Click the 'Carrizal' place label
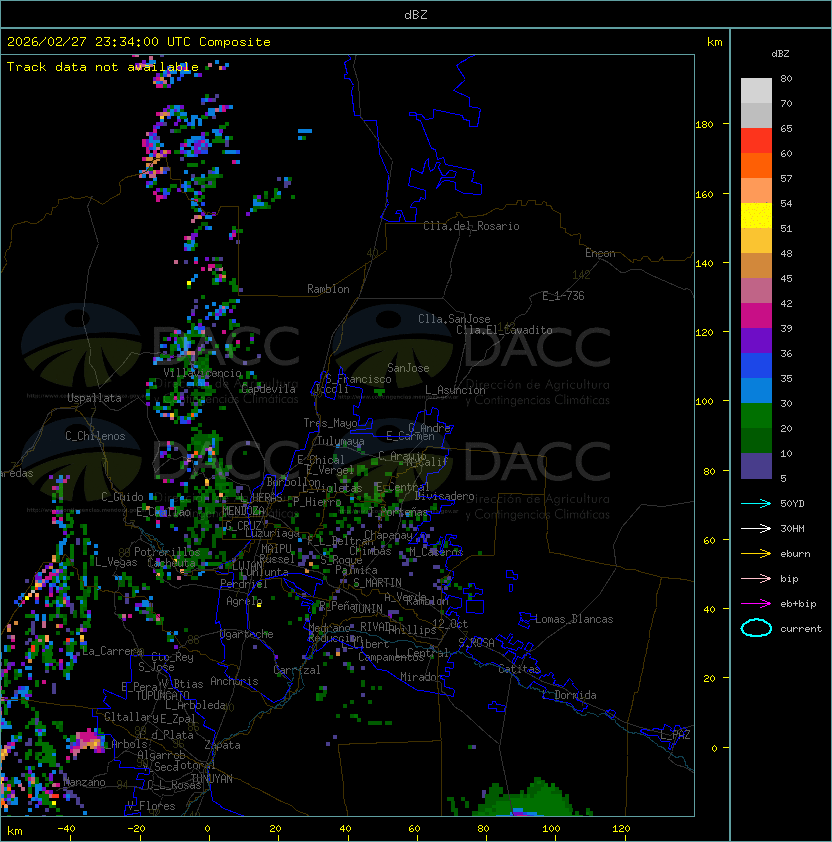 297,670
